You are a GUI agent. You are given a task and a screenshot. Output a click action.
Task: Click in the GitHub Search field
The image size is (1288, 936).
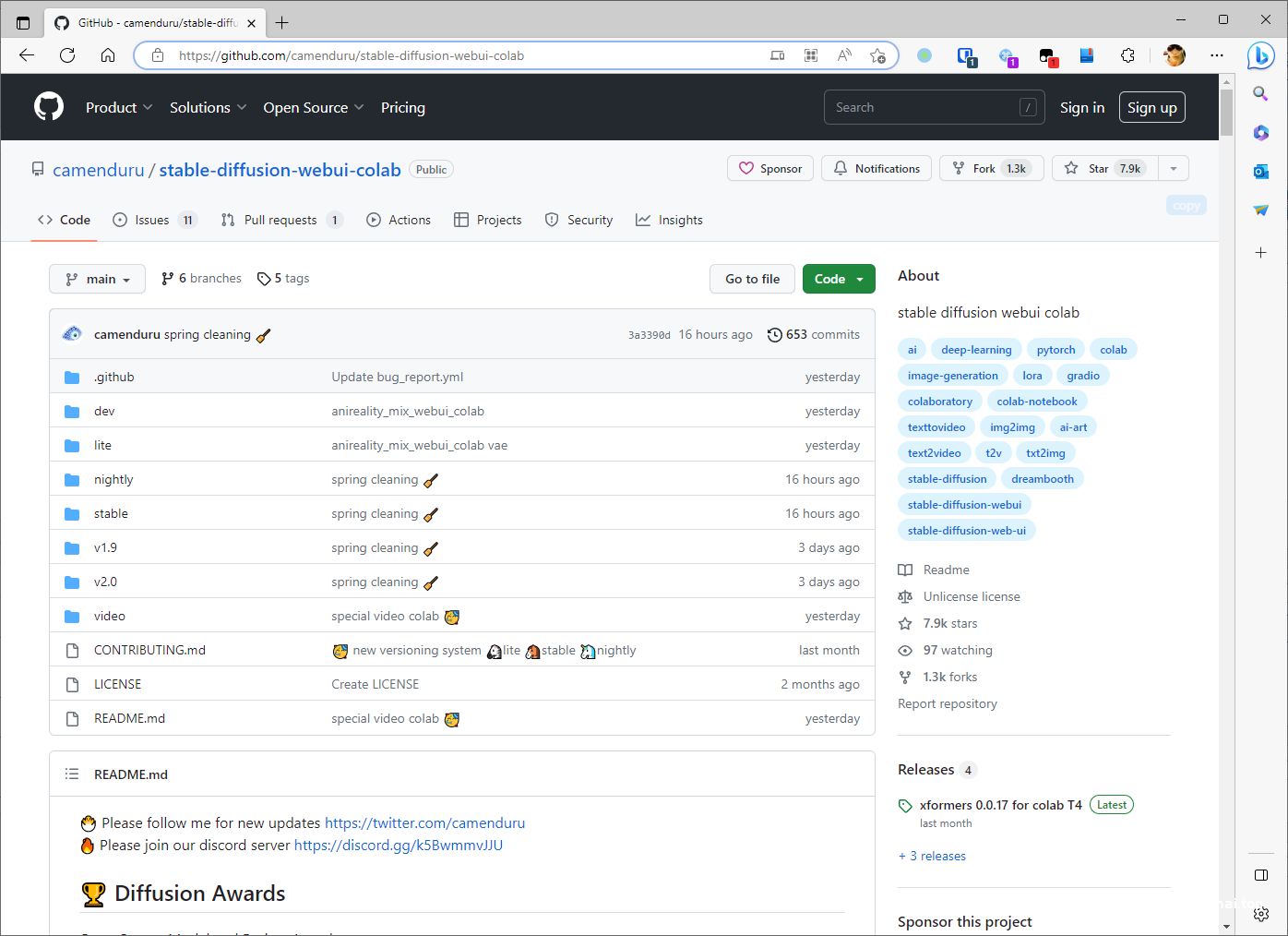(x=935, y=107)
